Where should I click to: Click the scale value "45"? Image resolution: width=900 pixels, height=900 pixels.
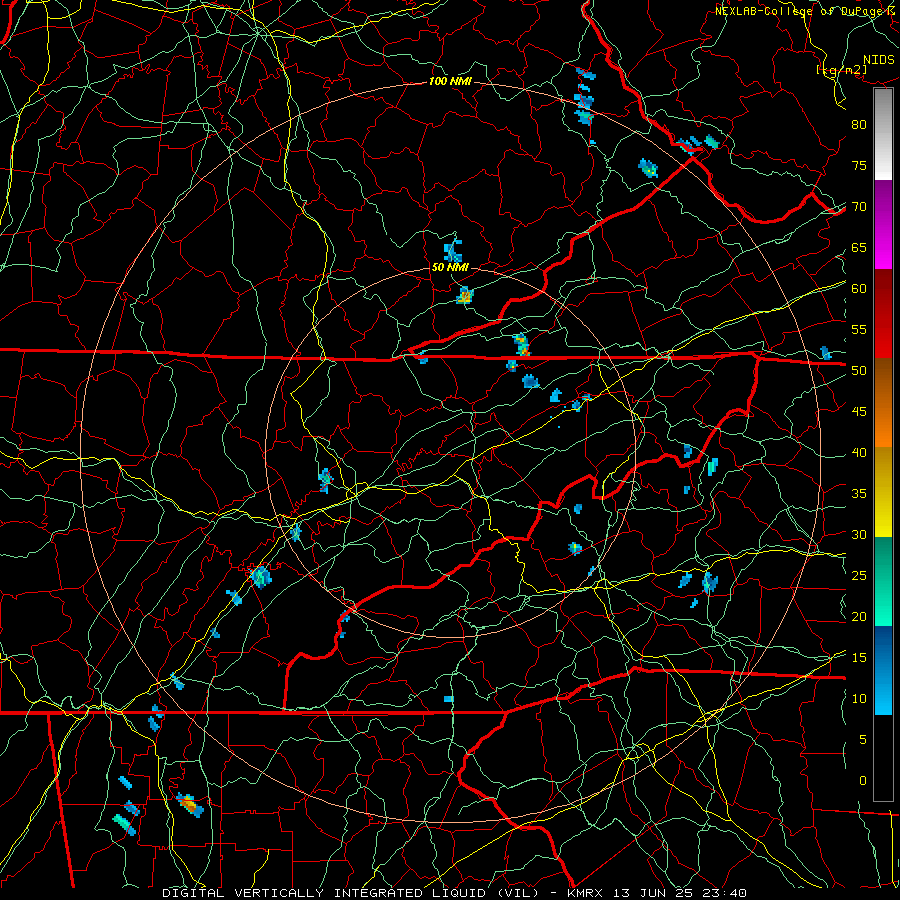(859, 412)
